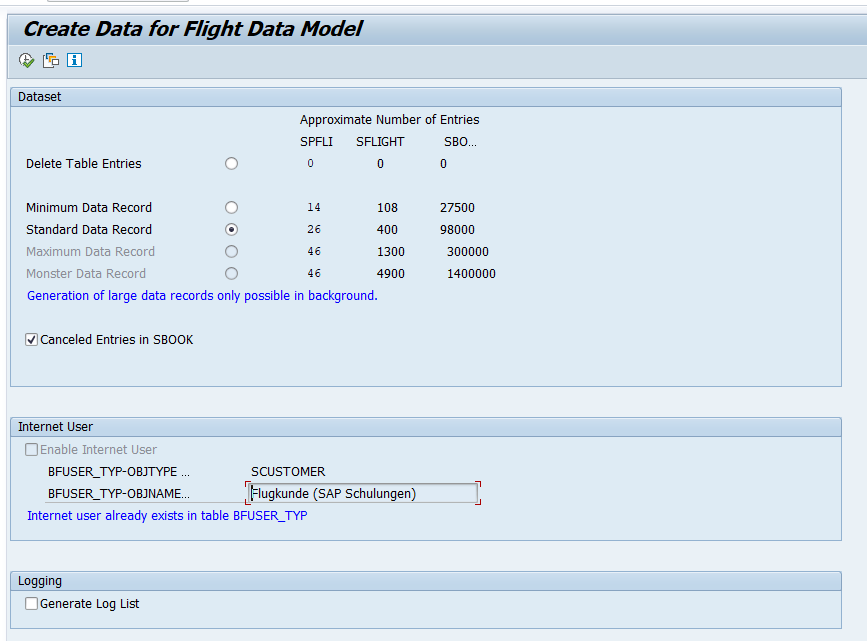Select the Monster Data Record radio button
Viewport: 867px width, 641px height.
coord(232,274)
